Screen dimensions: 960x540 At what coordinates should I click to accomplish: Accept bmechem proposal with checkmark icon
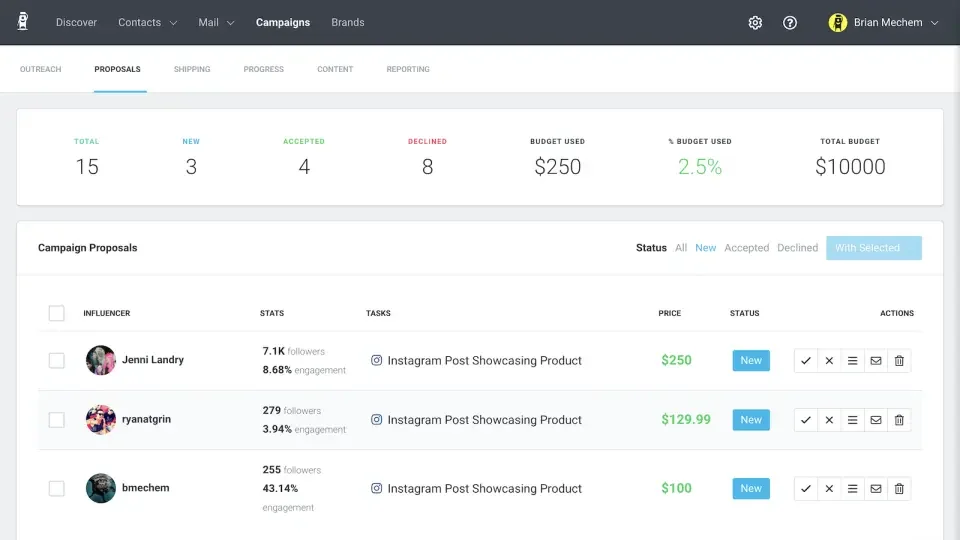point(806,489)
